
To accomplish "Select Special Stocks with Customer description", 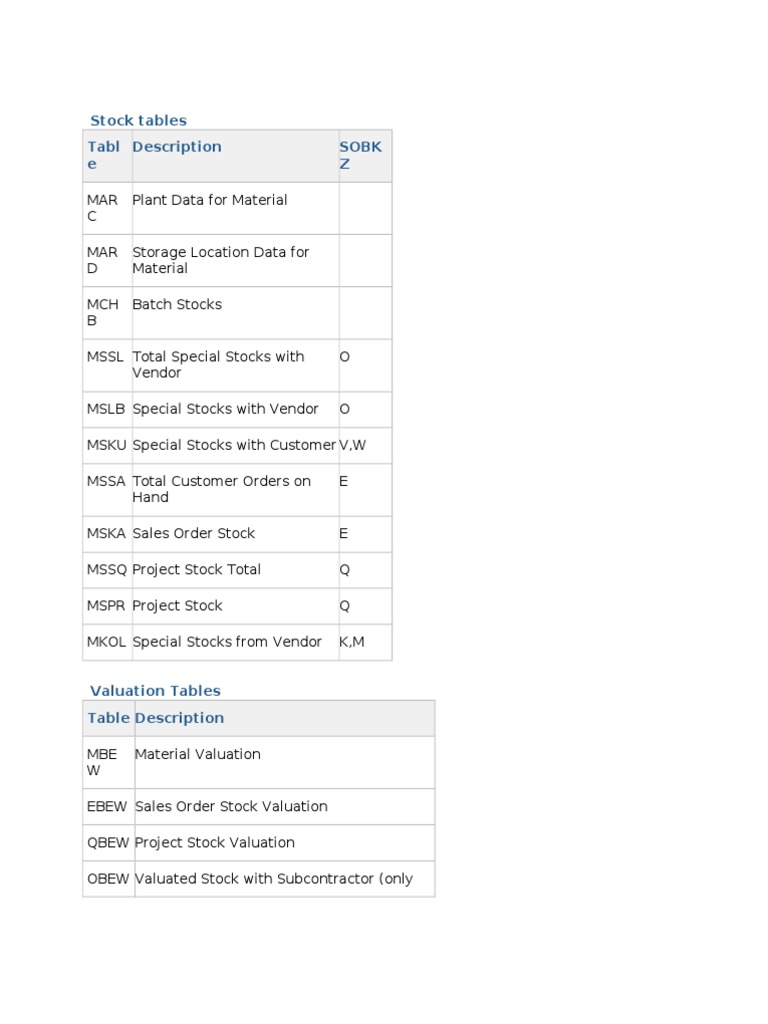I will pyautogui.click(x=234, y=445).
